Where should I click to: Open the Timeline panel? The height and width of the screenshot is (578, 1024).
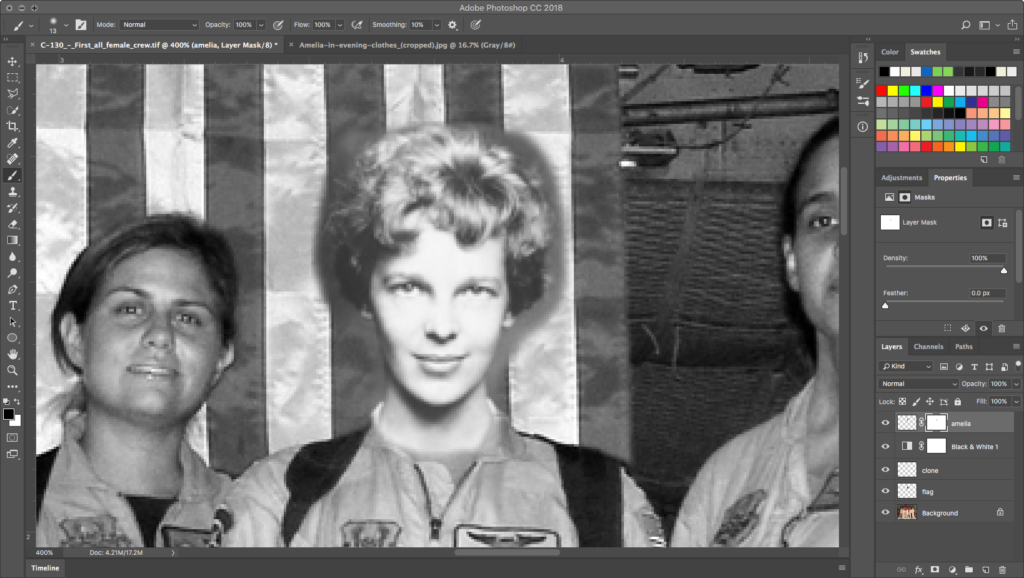[x=44, y=568]
